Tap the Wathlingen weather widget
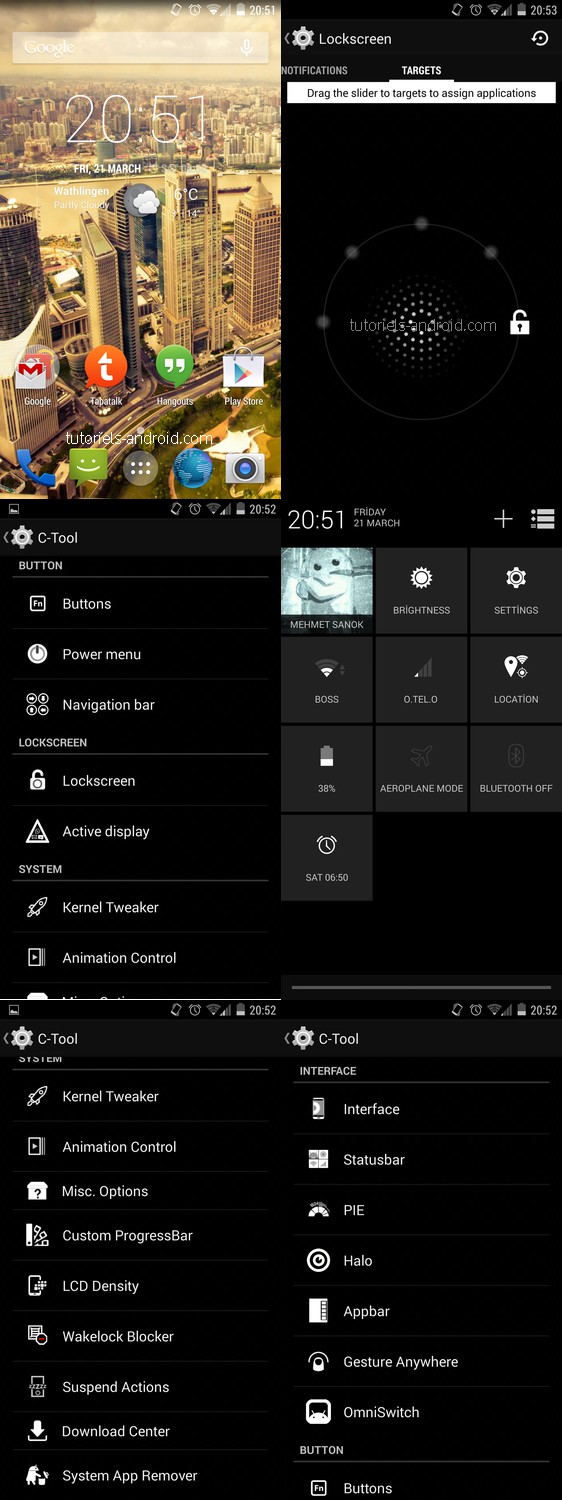 (126, 200)
